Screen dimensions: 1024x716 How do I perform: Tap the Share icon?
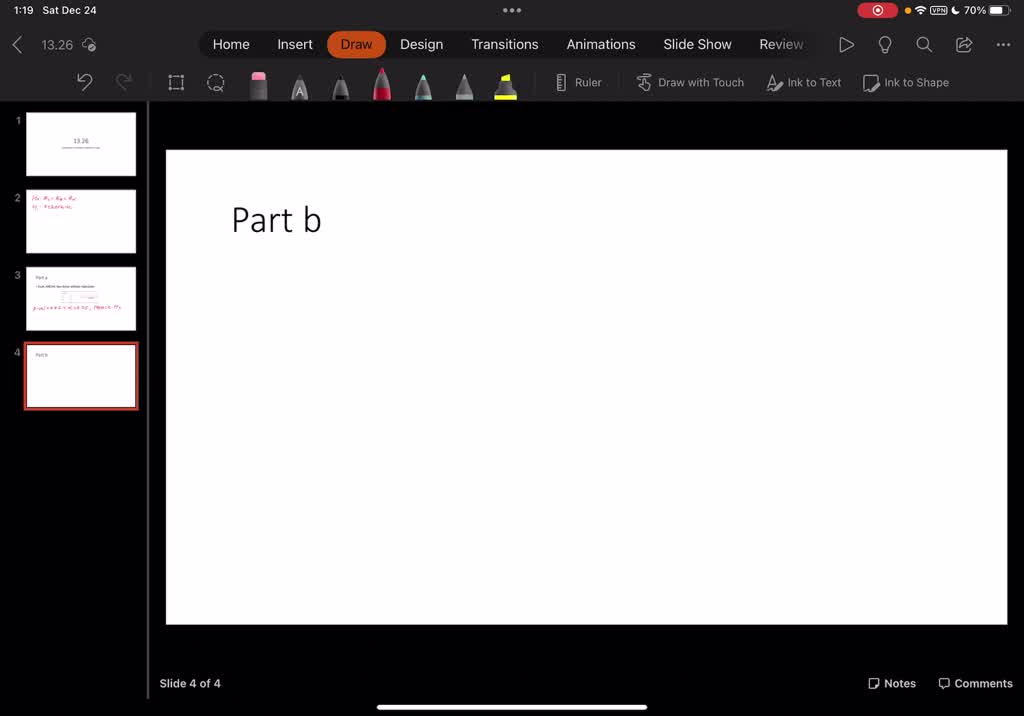(964, 45)
